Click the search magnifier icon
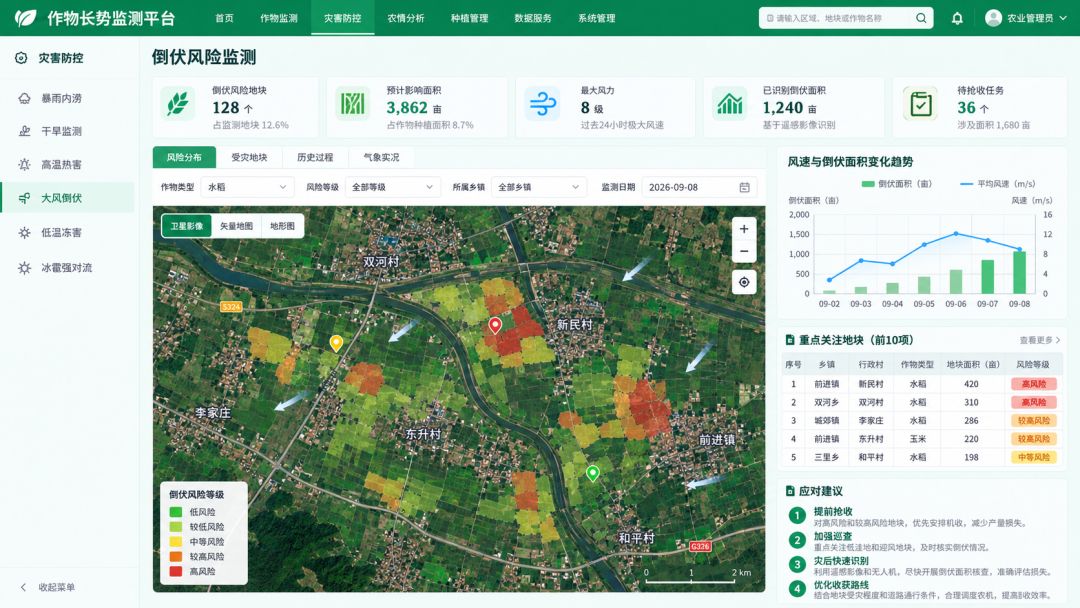This screenshot has width=1080, height=608. click(921, 18)
